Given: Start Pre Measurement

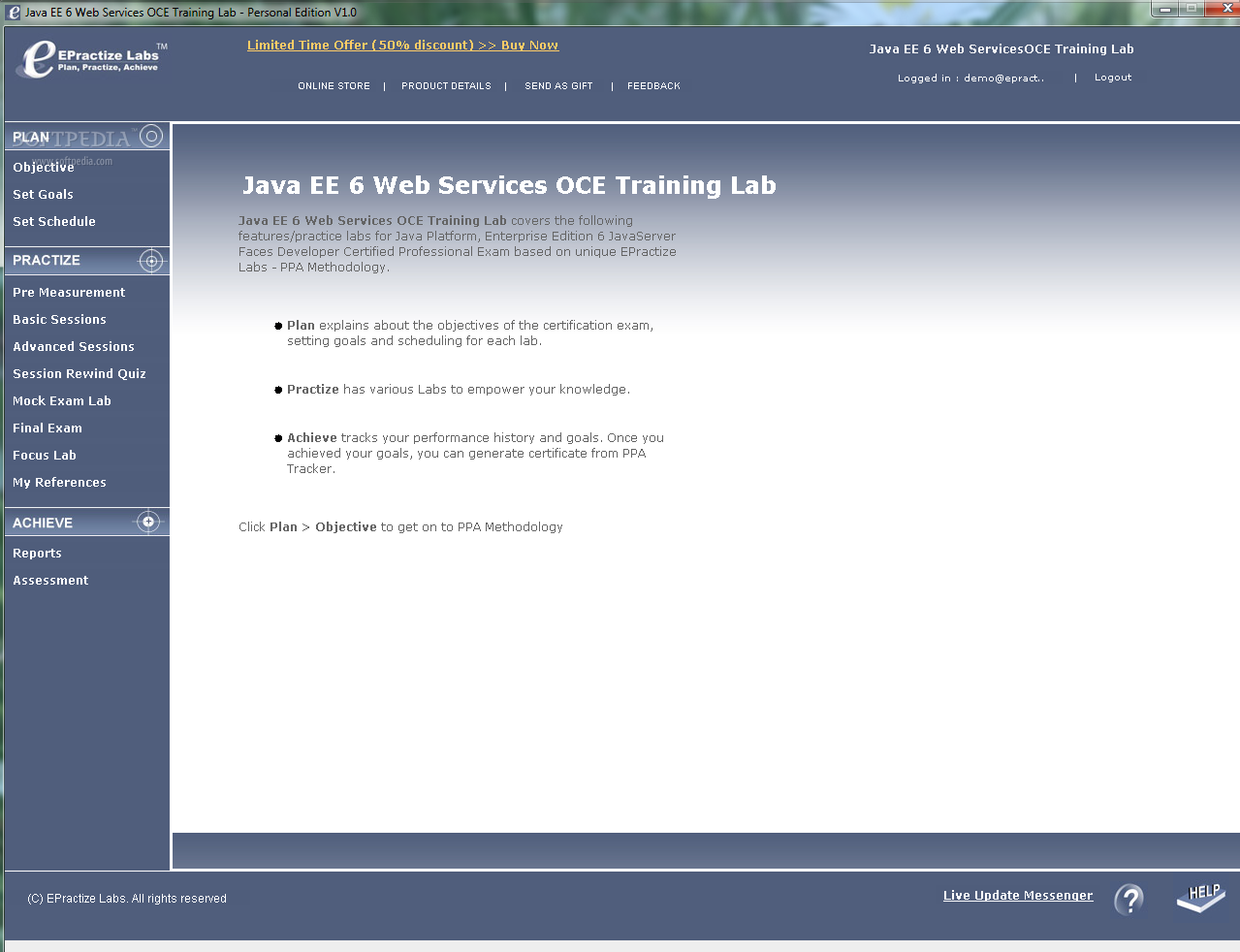Looking at the screenshot, I should tap(69, 293).
